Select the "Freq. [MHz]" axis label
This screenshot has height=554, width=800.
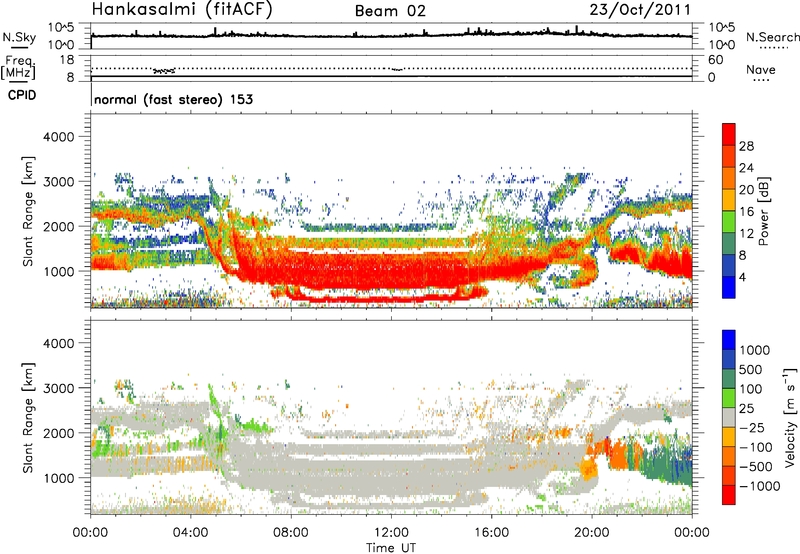click(x=18, y=68)
